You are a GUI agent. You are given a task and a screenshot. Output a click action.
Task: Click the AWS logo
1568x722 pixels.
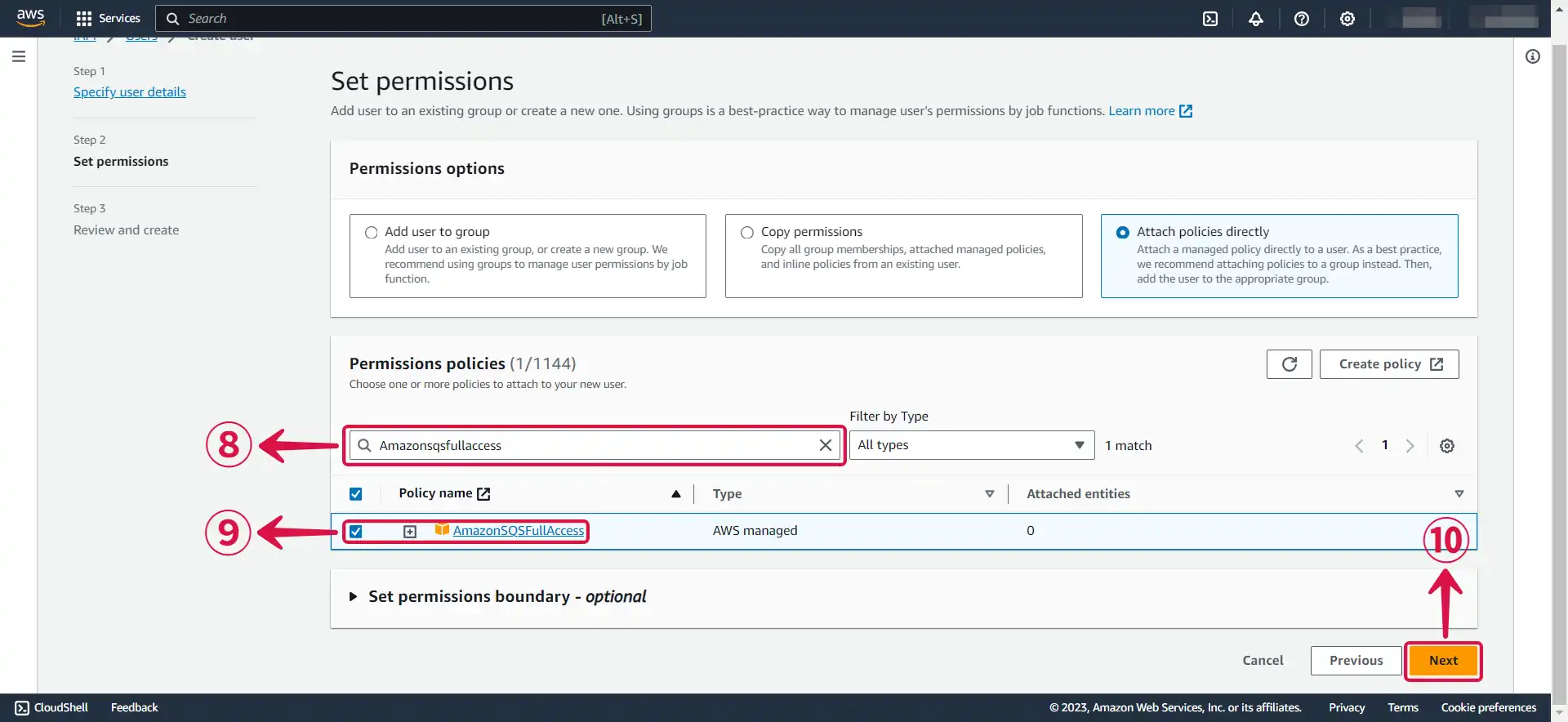click(30, 18)
